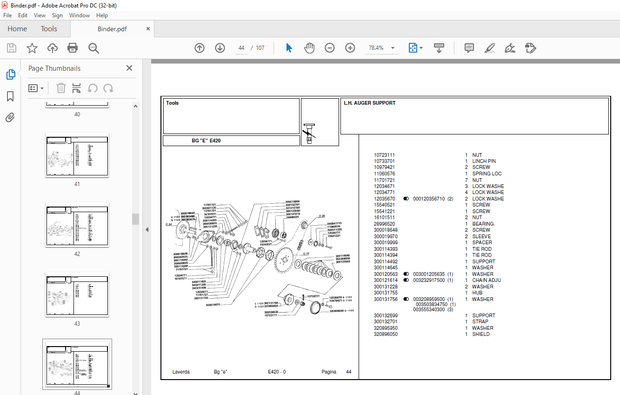Open the Page Thumbnails sidebar icon
The image size is (620, 395).
pyautogui.click(x=10, y=74)
